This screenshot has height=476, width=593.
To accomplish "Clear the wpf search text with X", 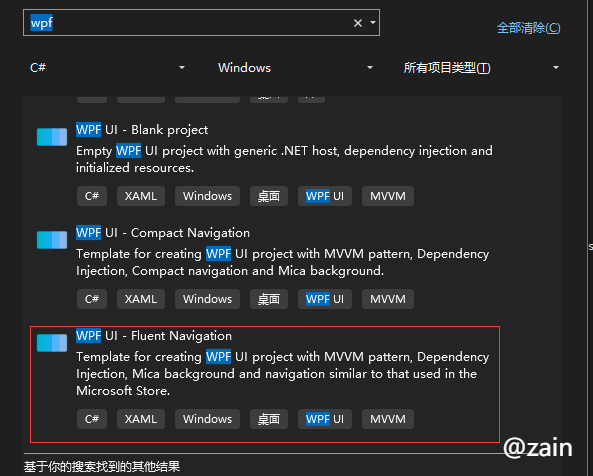I will pos(358,23).
